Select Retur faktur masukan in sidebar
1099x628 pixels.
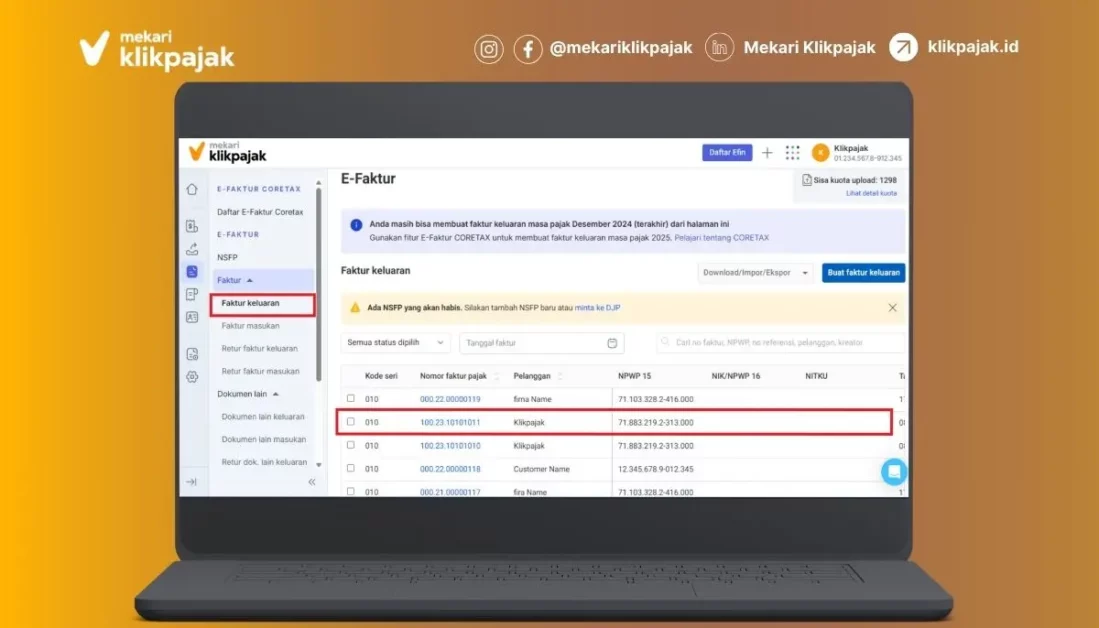(x=260, y=371)
